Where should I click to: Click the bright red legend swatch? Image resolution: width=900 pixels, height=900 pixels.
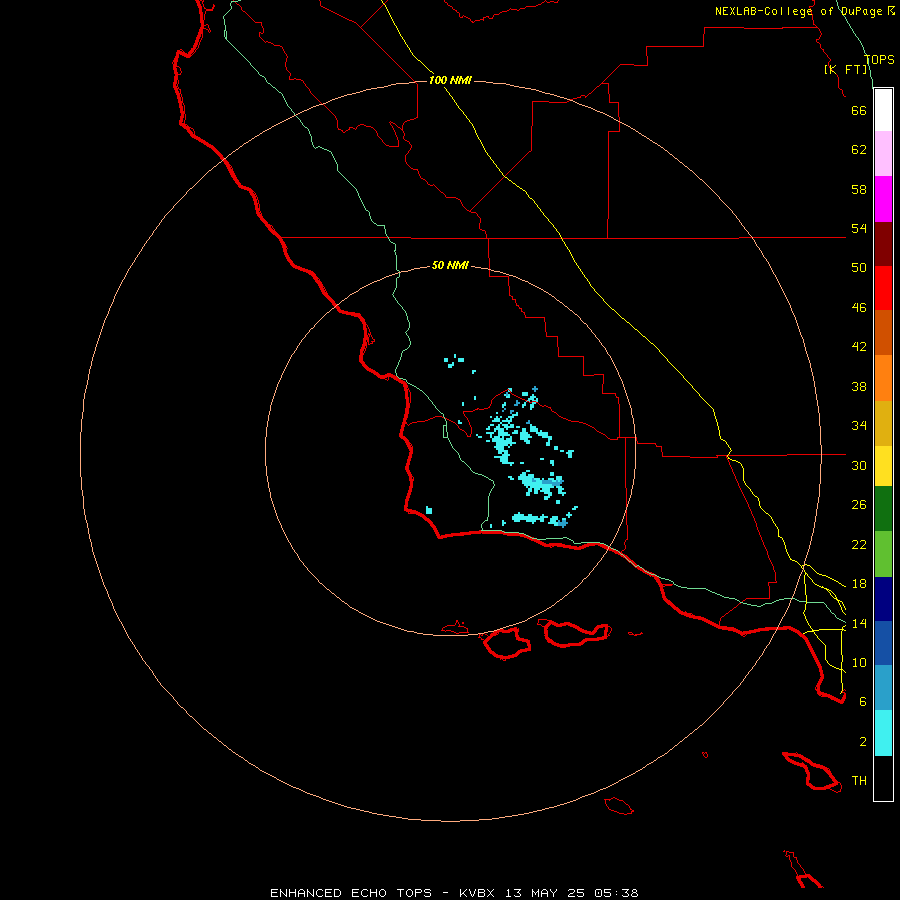pos(883,288)
